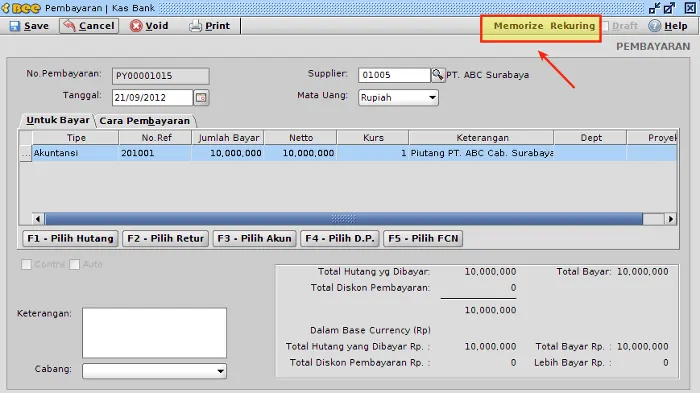
Task: Click the shrink window icon in title bar
Action: (x=654, y=8)
